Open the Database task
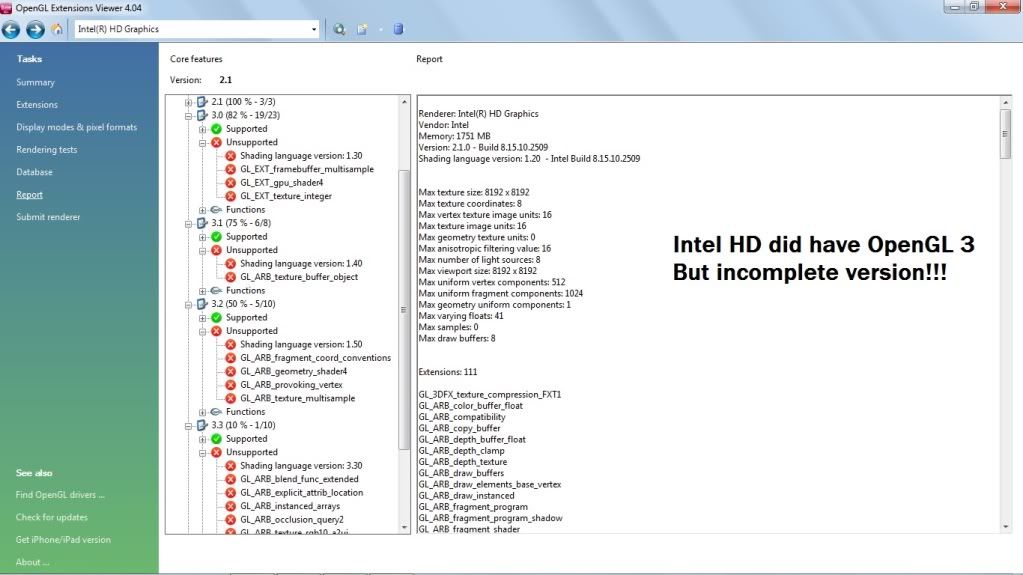Screen dimensions: 1023x575 pyautogui.click(x=34, y=172)
